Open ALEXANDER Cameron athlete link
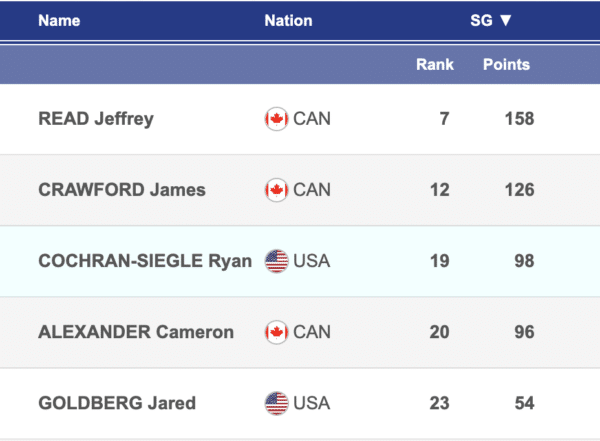600x441 pixels. pos(136,333)
